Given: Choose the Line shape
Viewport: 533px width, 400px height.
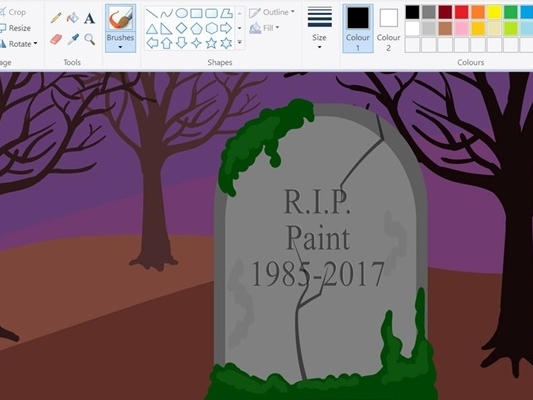Looking at the screenshot, I should pos(152,13).
